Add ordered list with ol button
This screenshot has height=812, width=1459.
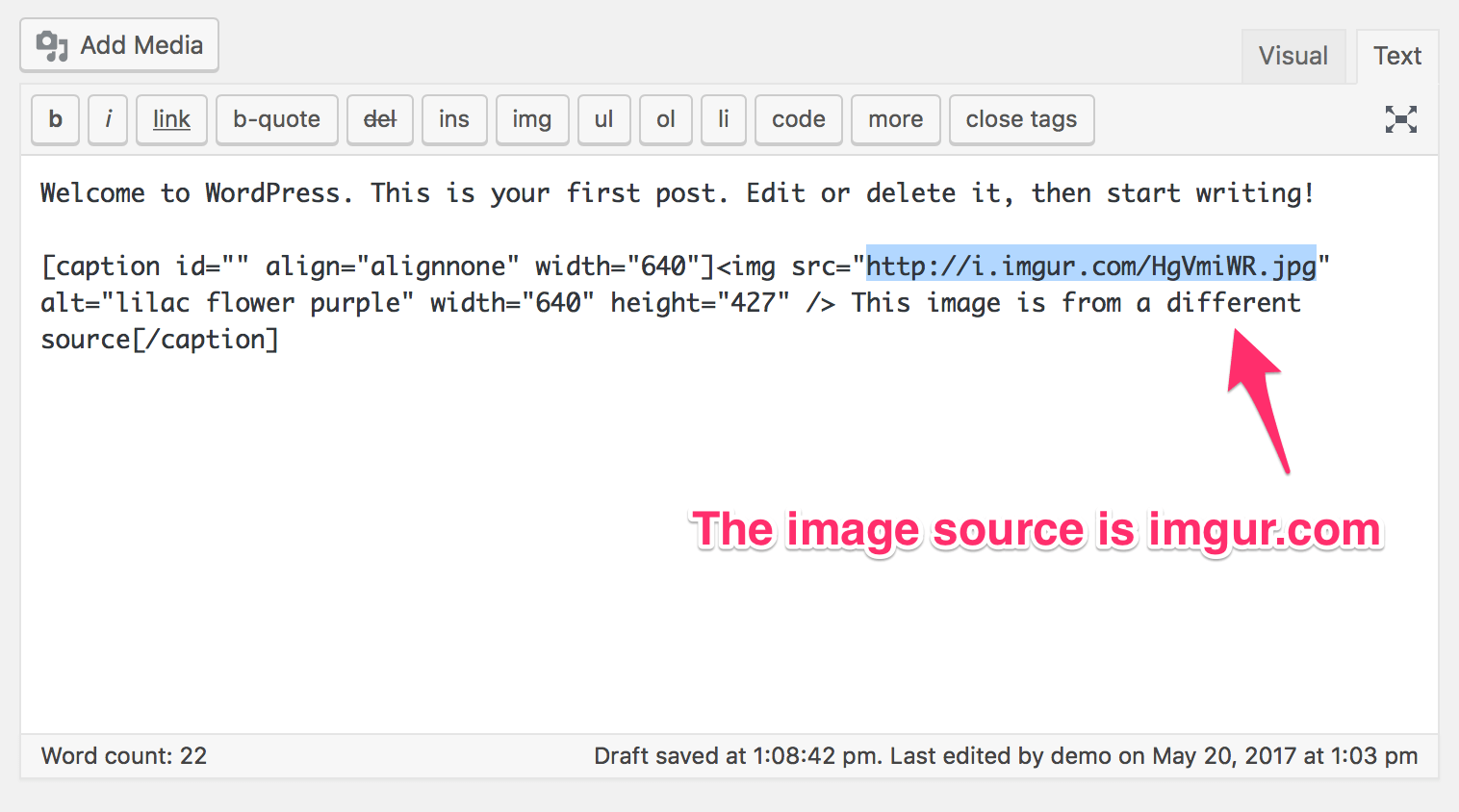[x=666, y=119]
